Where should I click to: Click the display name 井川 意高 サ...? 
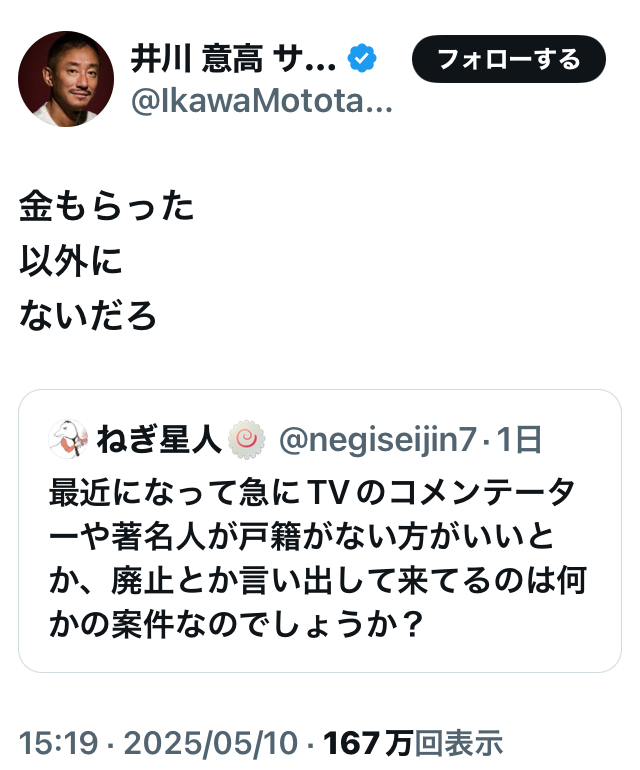pos(233,58)
